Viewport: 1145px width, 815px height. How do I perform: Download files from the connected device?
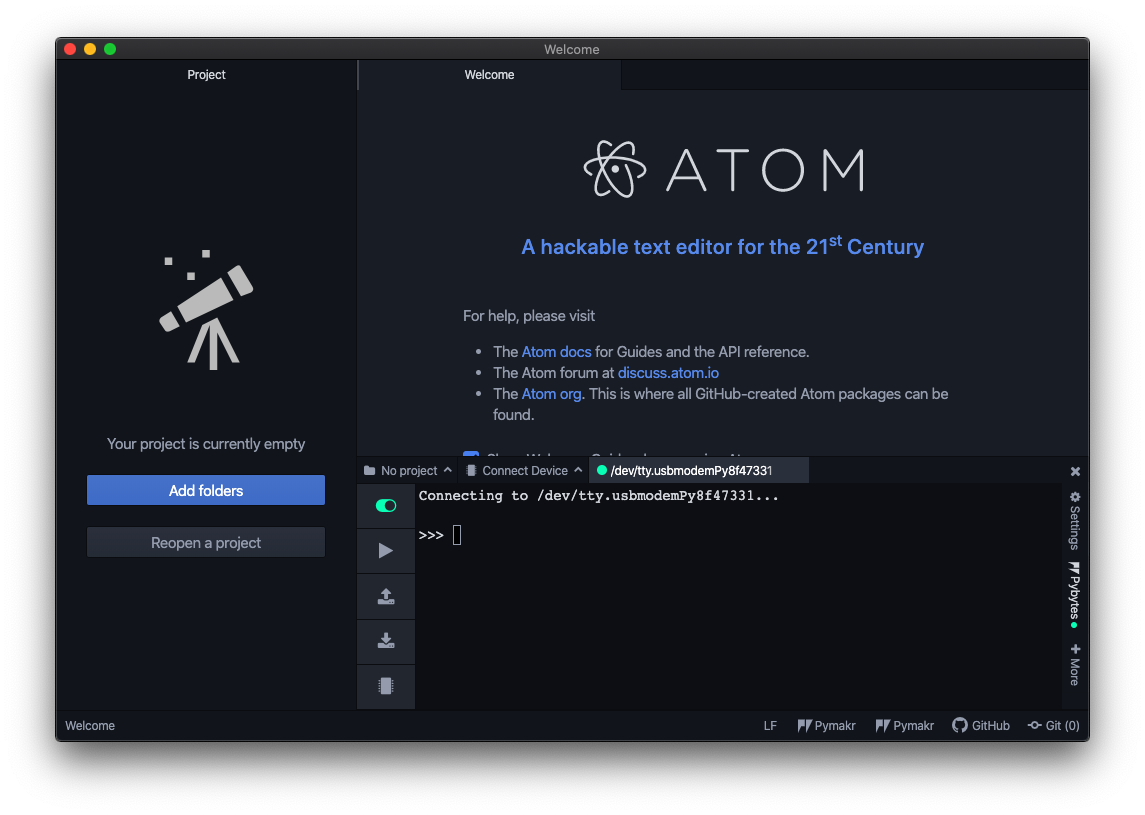pos(386,641)
